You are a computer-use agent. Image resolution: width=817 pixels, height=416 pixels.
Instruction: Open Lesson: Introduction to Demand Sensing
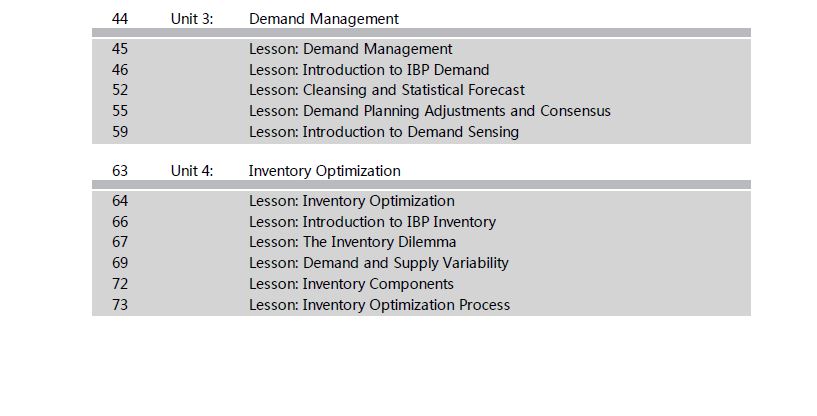pos(383,132)
